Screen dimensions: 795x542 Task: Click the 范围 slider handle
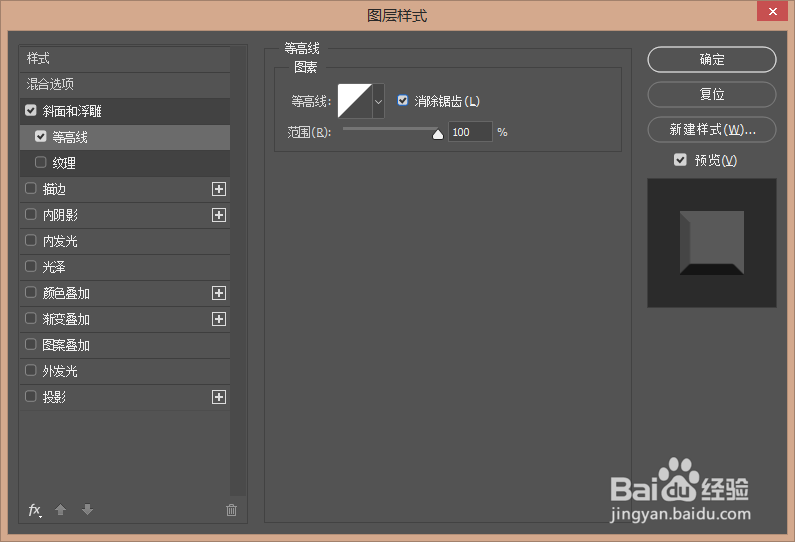point(438,134)
